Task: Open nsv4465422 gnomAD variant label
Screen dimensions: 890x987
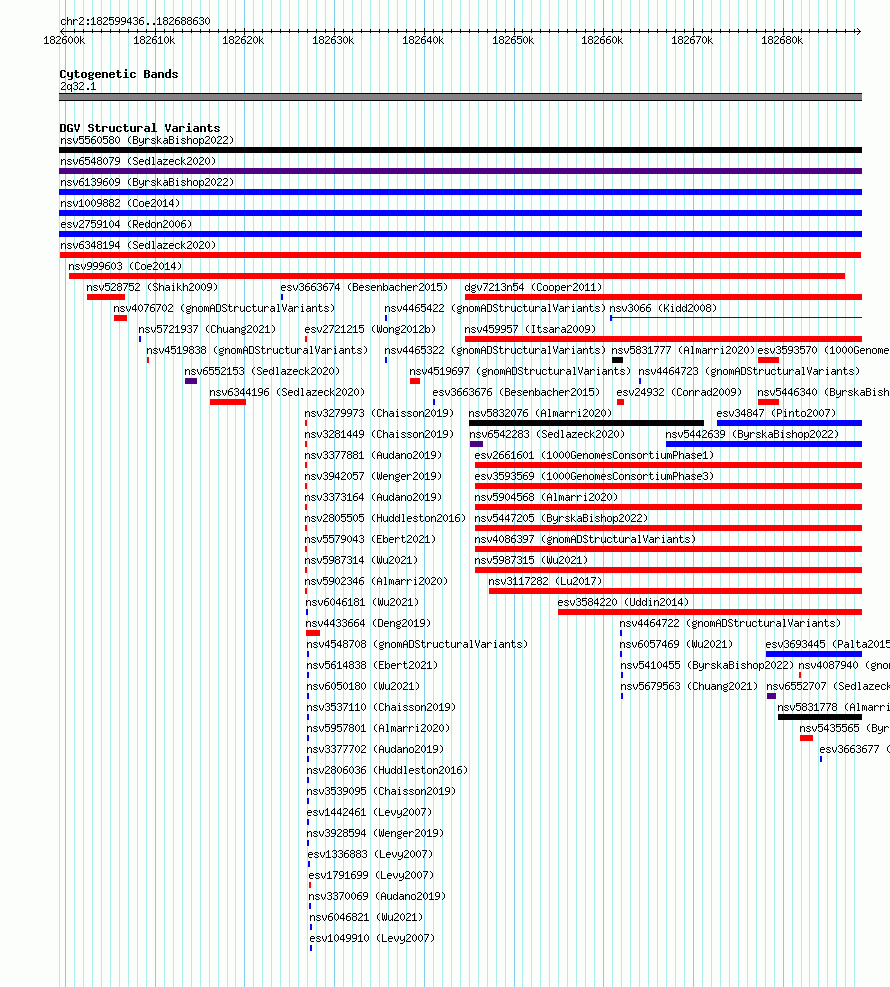Action: [x=495, y=308]
